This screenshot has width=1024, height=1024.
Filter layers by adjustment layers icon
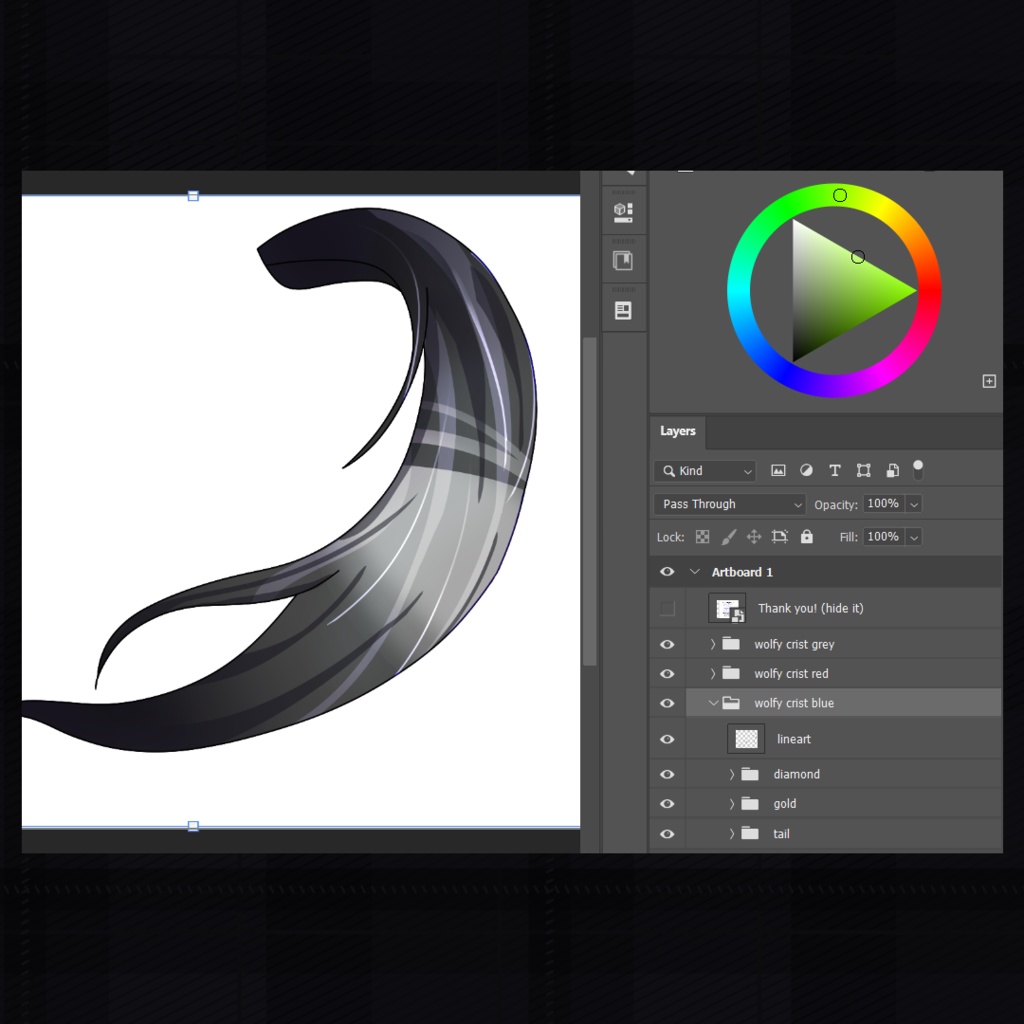[806, 470]
